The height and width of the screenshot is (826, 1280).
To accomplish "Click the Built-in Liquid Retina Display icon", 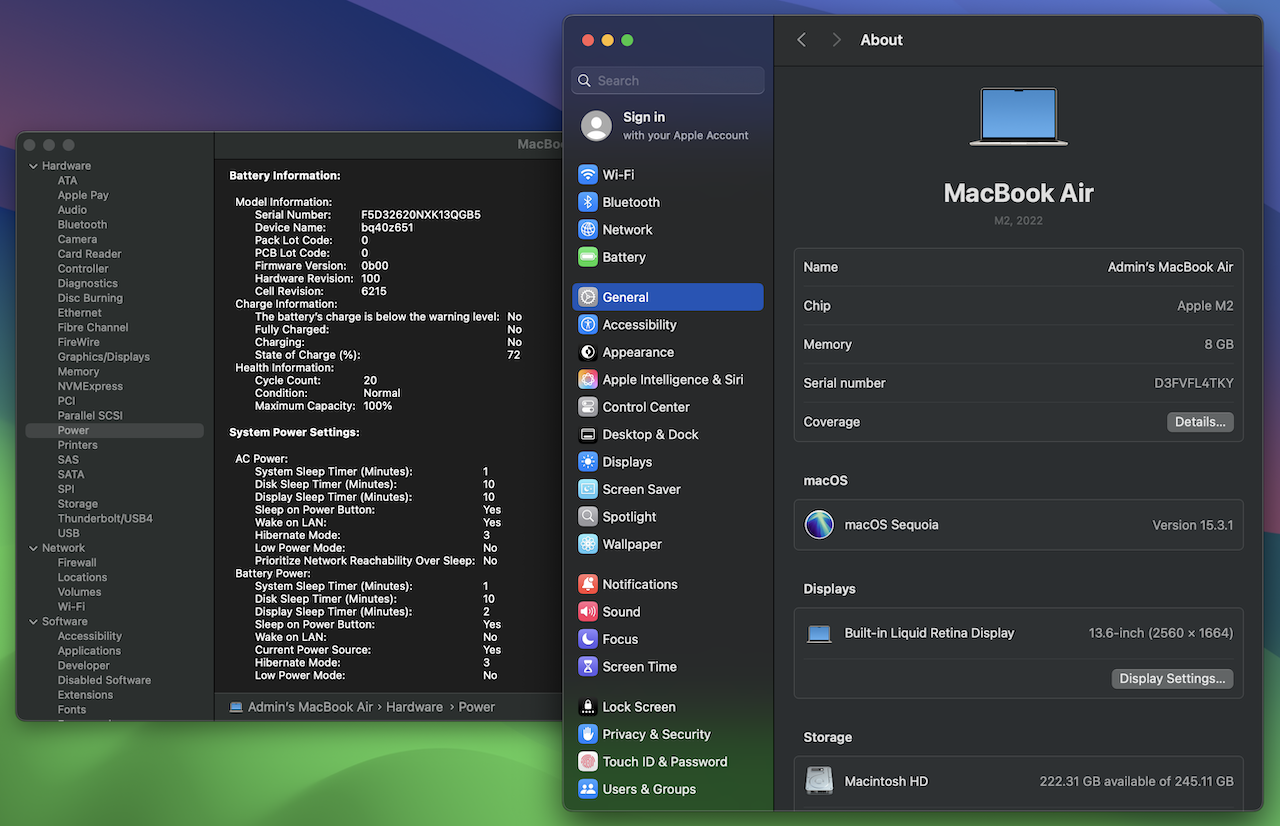I will pyautogui.click(x=819, y=633).
